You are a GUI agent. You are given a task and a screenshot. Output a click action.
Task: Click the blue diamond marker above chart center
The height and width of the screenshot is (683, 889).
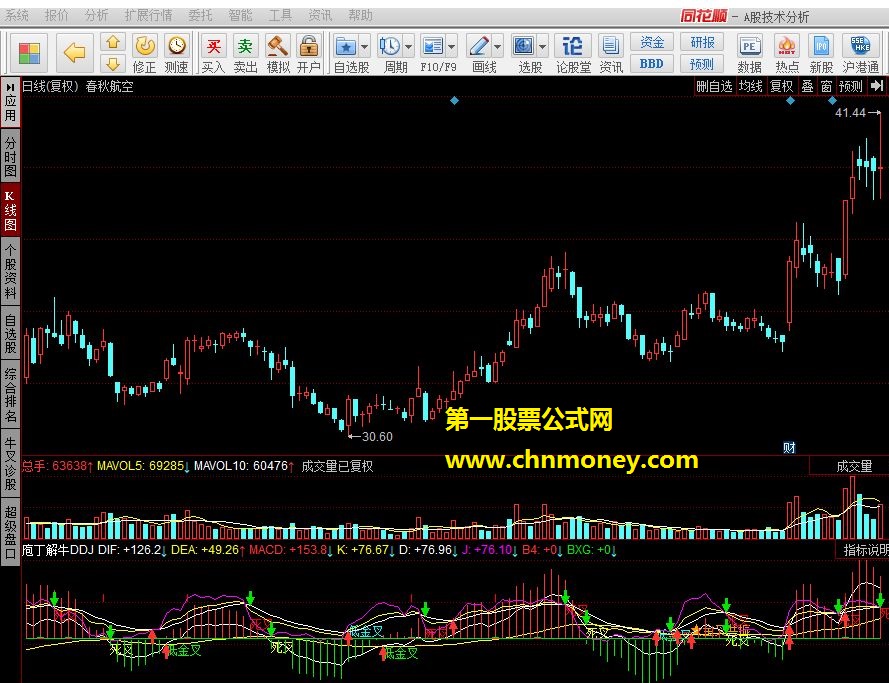click(x=454, y=101)
